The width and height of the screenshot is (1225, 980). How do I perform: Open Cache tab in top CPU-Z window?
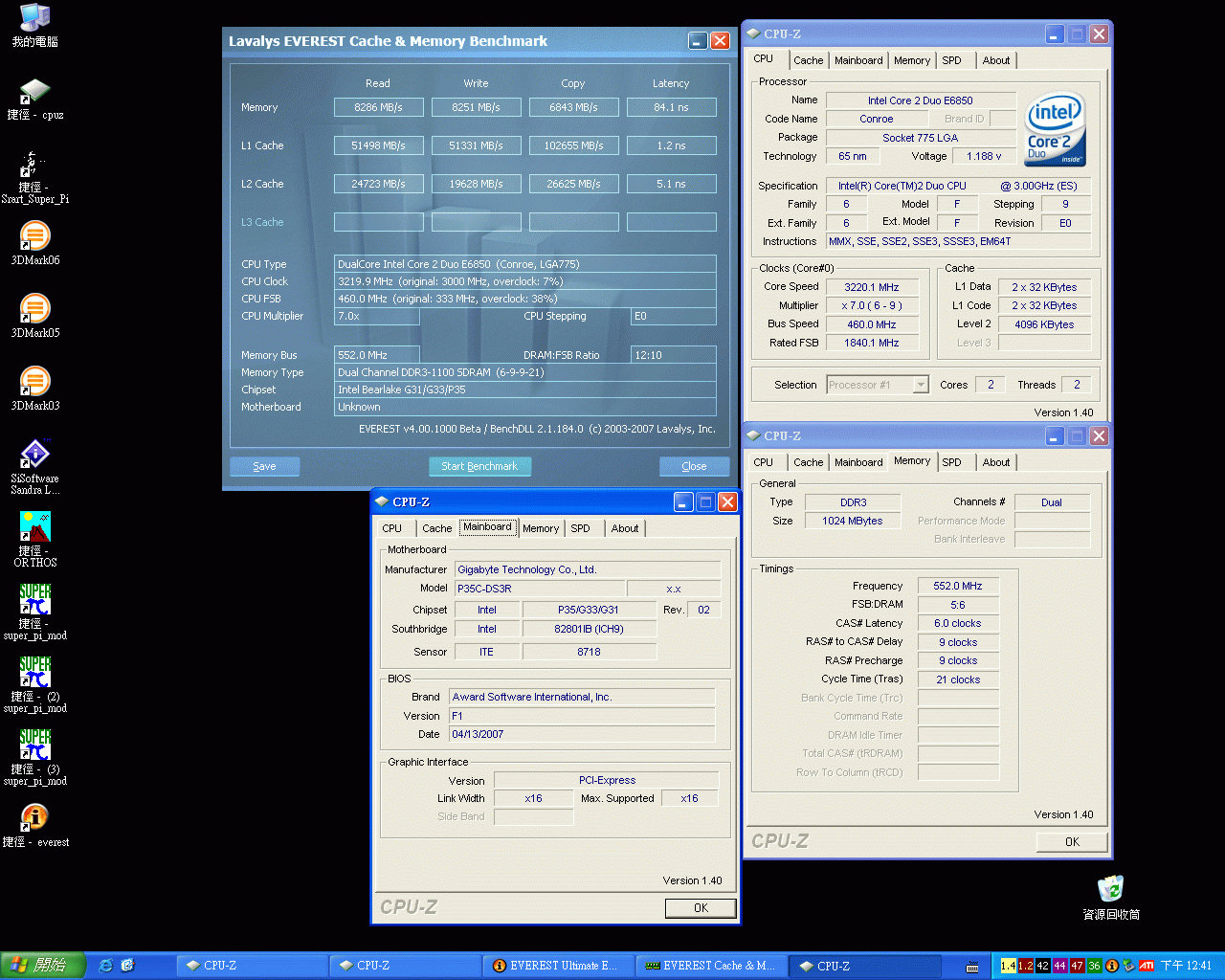[x=808, y=60]
